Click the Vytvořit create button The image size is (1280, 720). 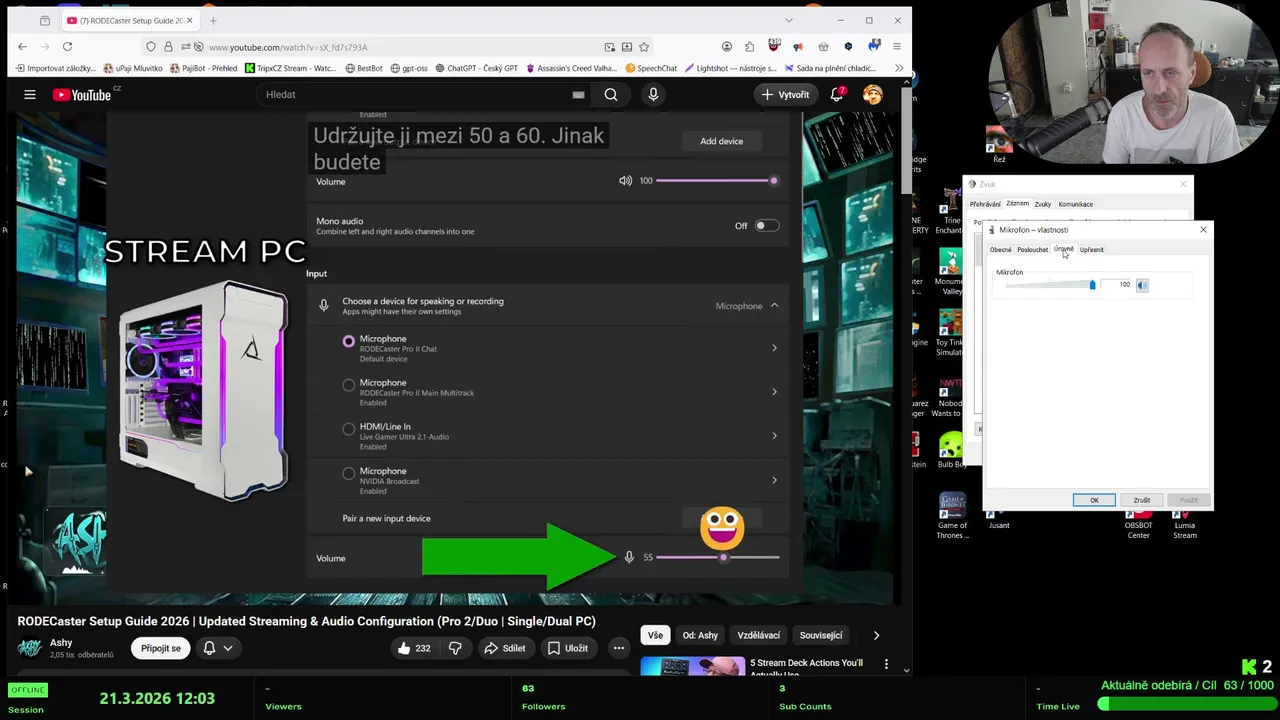coord(786,94)
